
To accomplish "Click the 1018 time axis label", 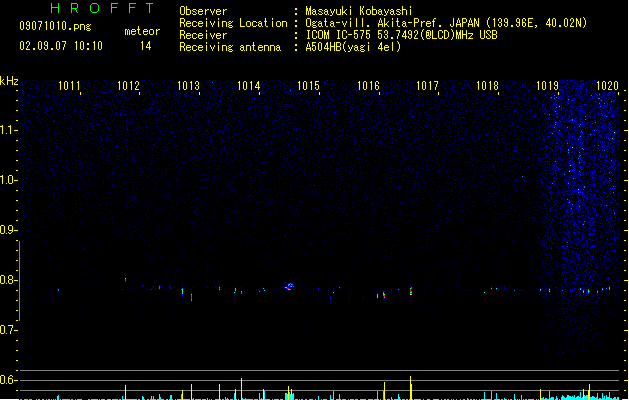I will 487,85.
